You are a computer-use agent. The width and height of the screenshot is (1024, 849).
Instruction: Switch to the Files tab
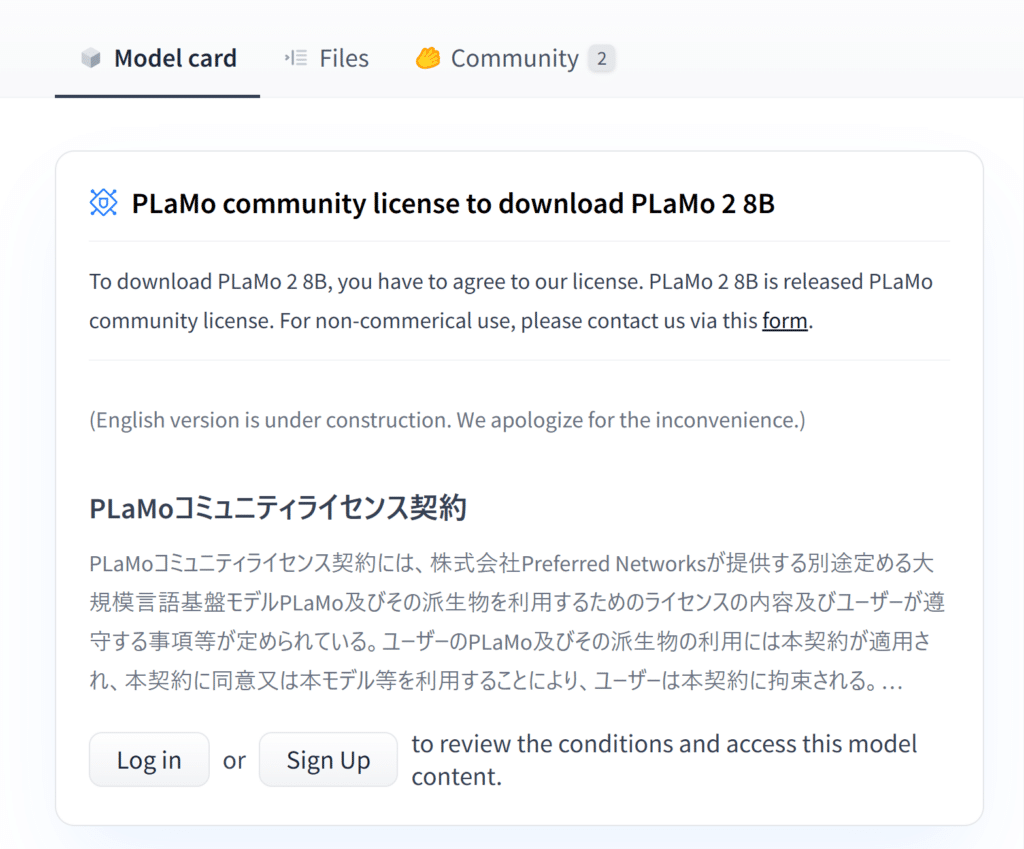[x=326, y=59]
